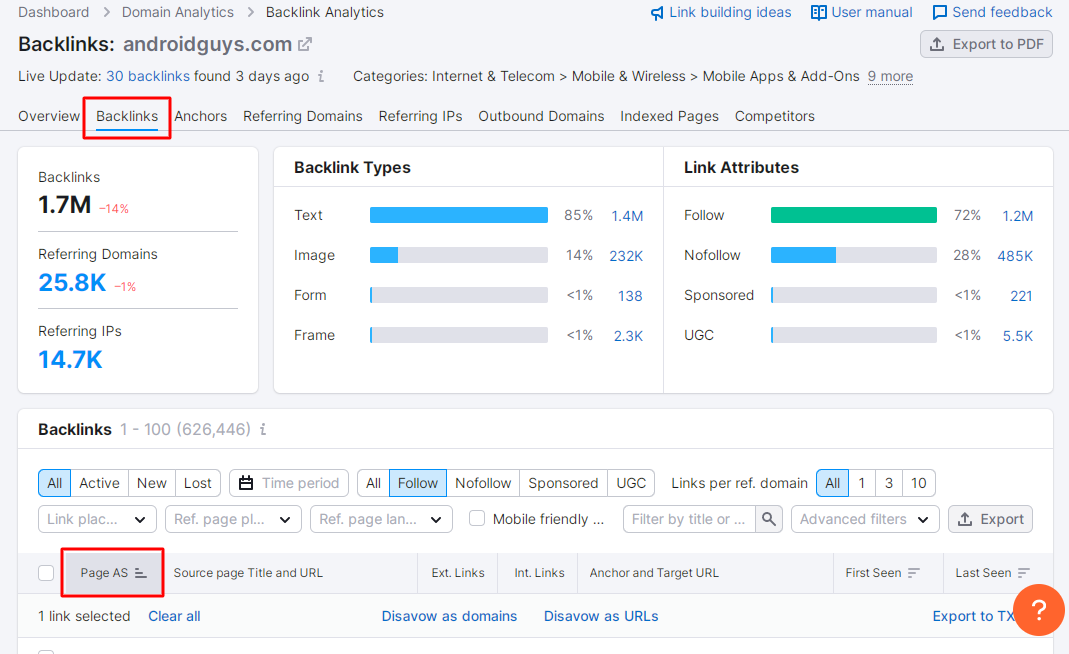Open the orange help question mark bubble
The height and width of the screenshot is (654, 1069).
1038,610
